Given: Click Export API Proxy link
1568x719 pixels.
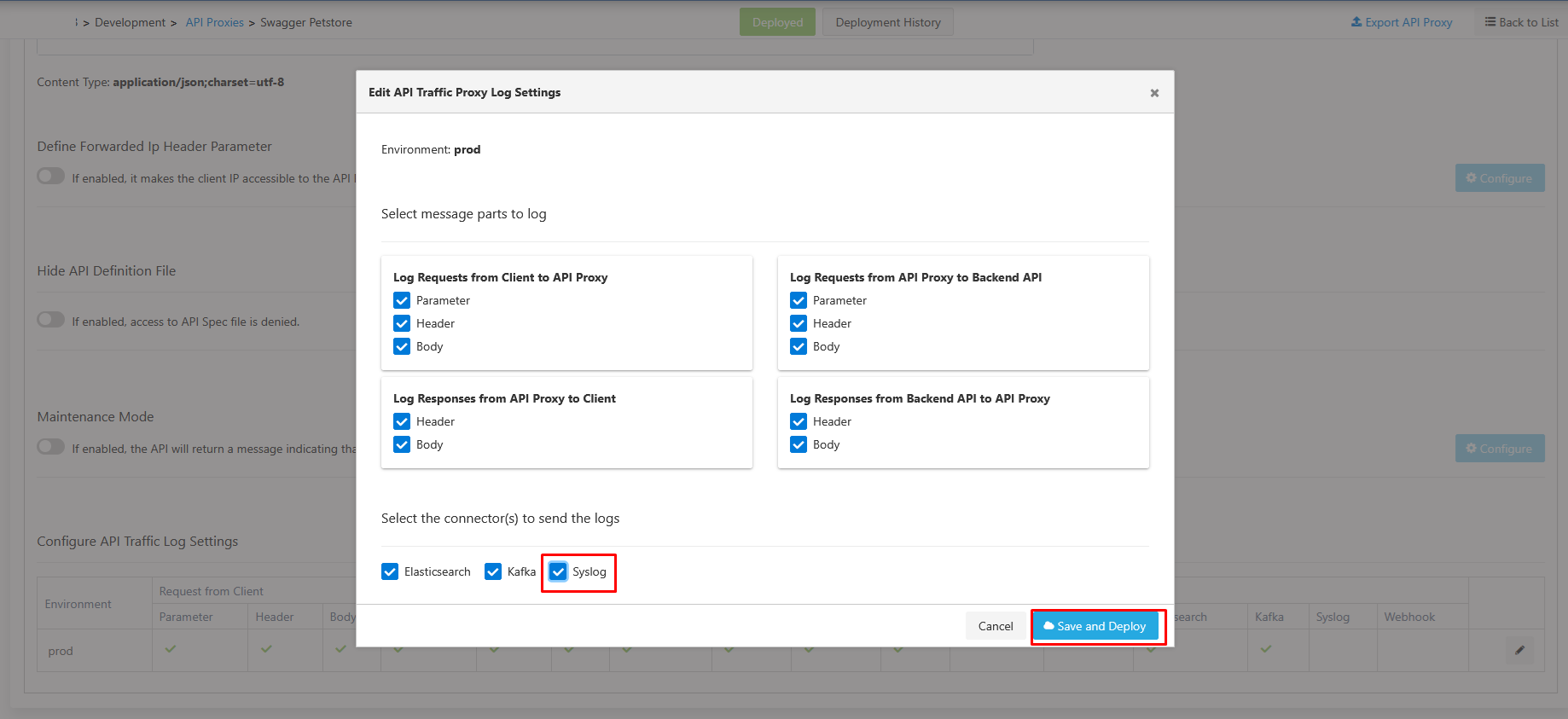Looking at the screenshot, I should click(1401, 22).
